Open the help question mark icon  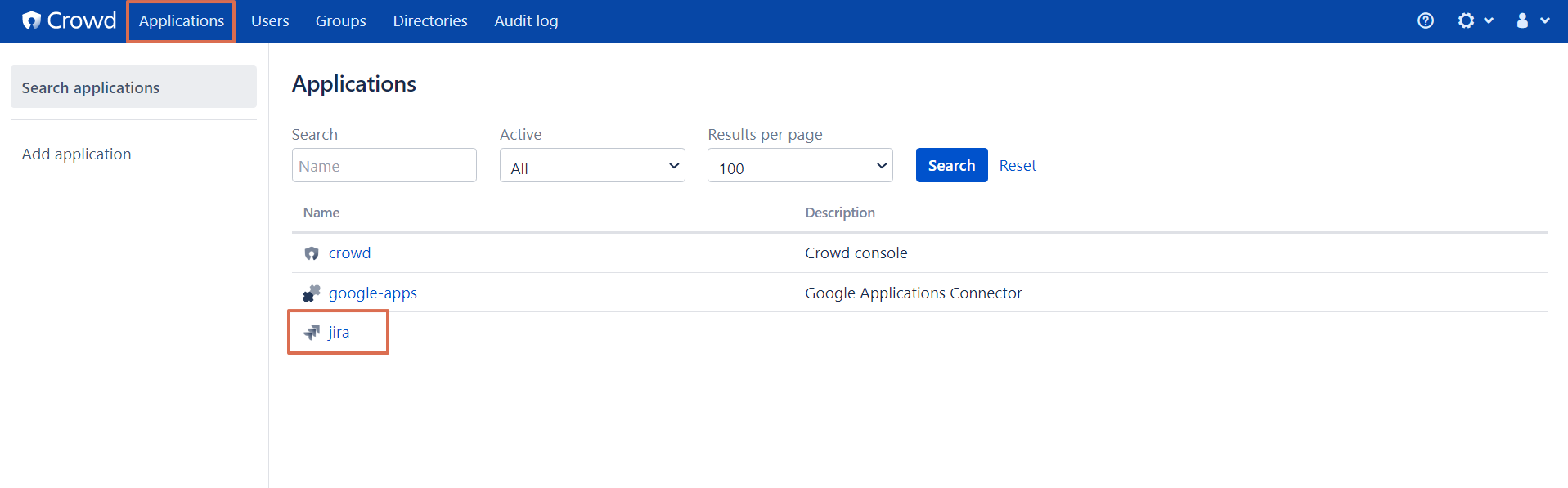(1426, 20)
